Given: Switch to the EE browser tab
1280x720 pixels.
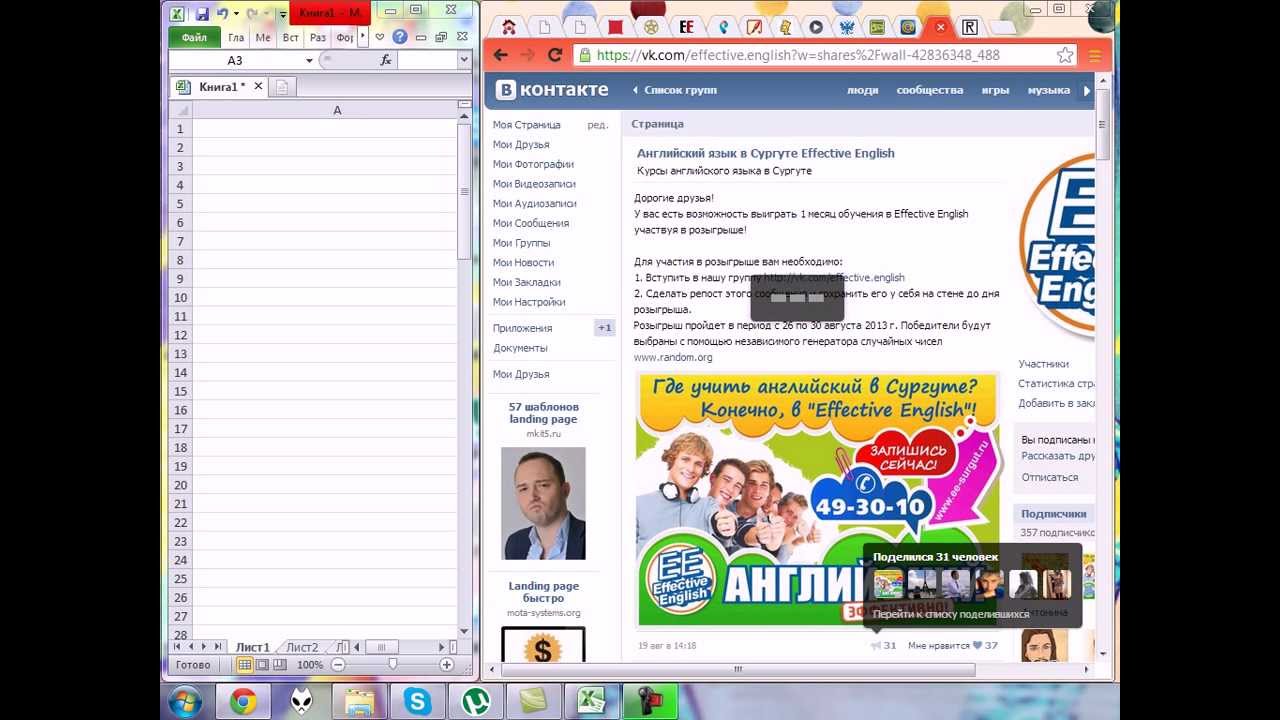Looking at the screenshot, I should pyautogui.click(x=686, y=27).
